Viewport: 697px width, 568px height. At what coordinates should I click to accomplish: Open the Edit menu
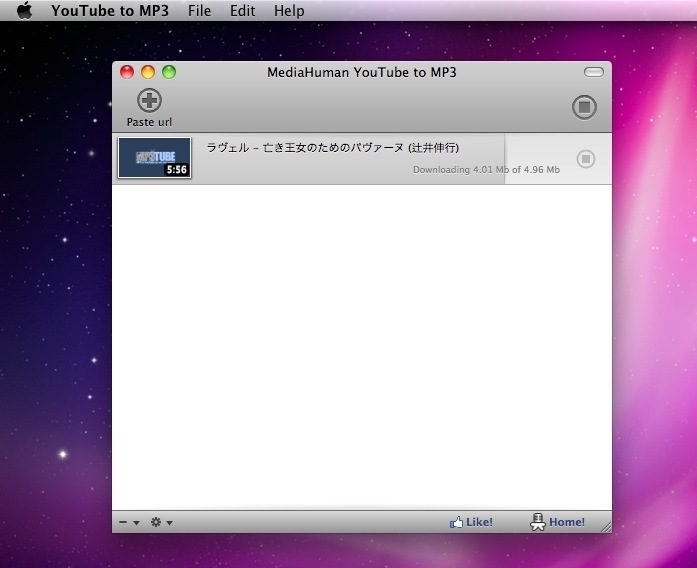pos(242,11)
